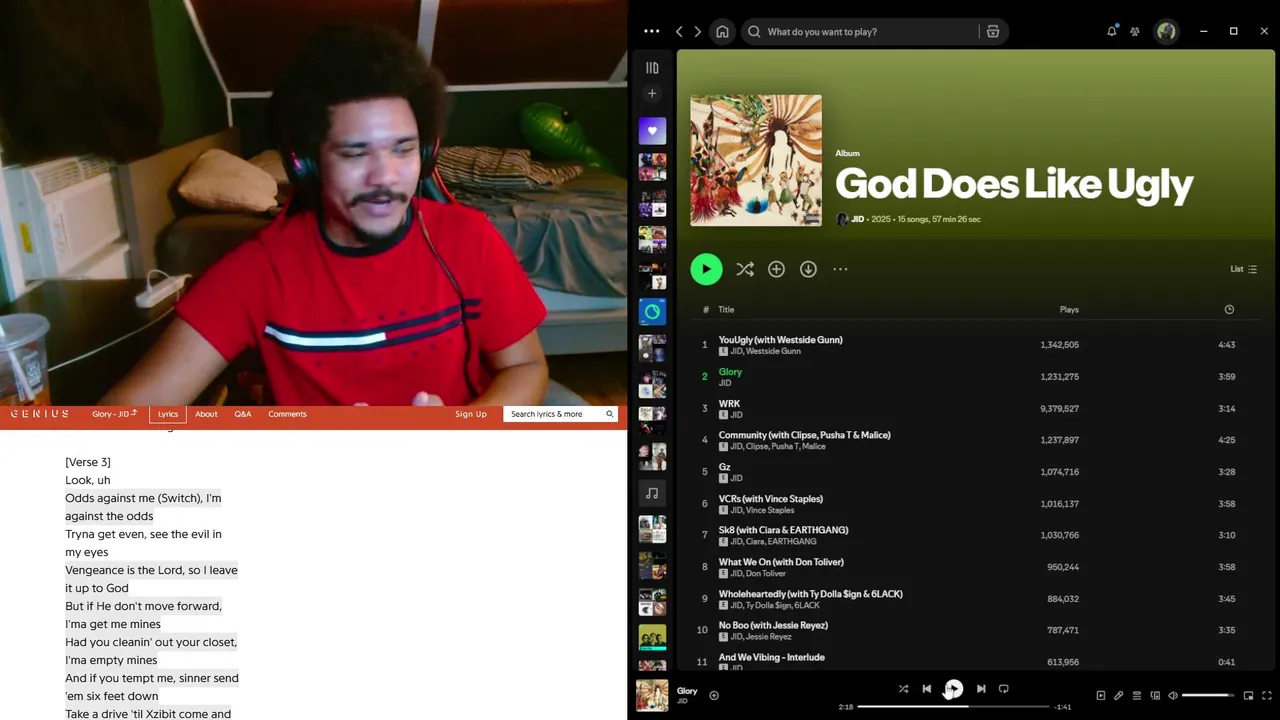This screenshot has height=720, width=1280.
Task: Open Glory title in now playing bar
Action: [687, 691]
